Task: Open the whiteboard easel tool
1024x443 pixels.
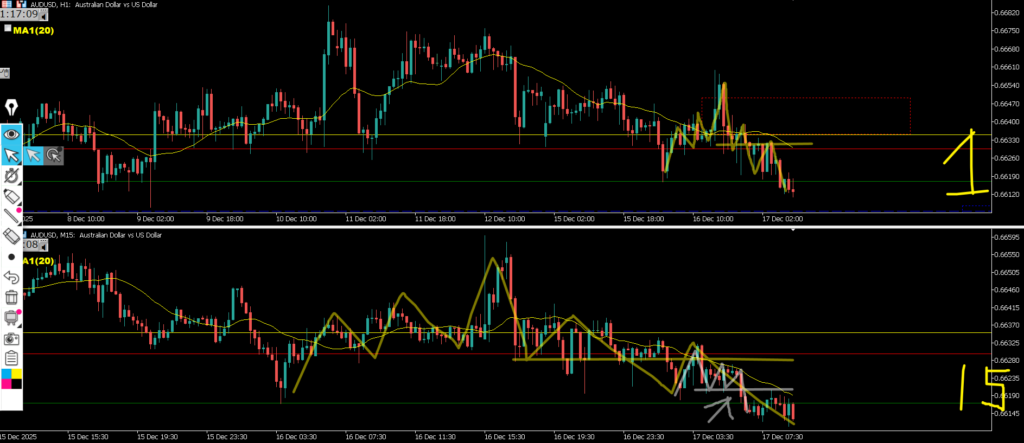Action: [x=12, y=318]
